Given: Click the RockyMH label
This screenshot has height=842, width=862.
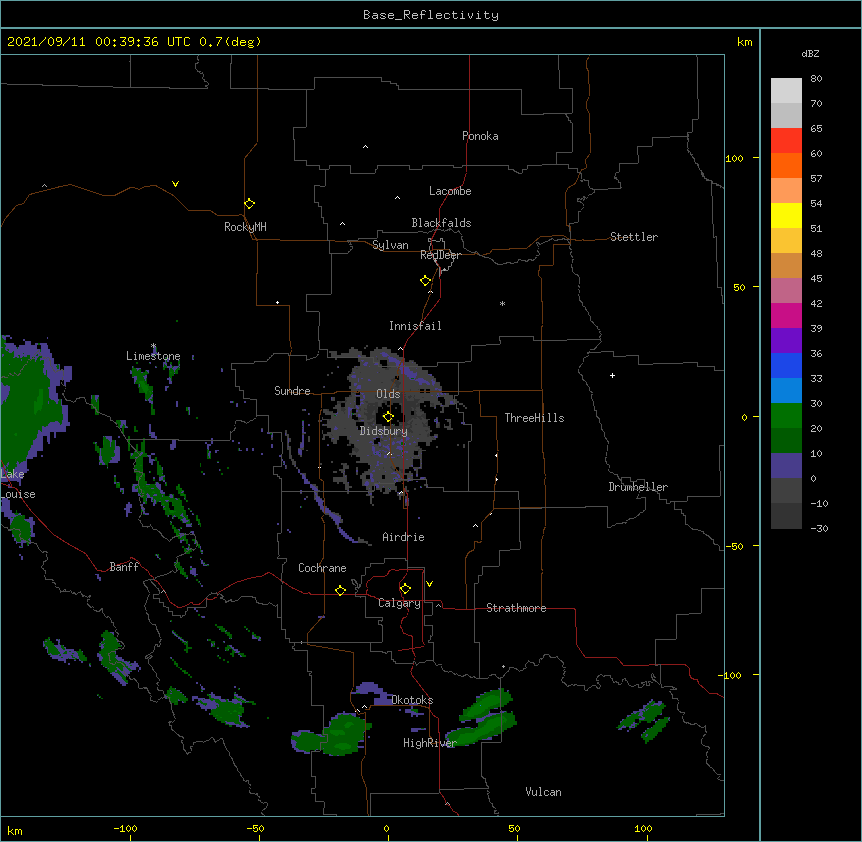Looking at the screenshot, I should (x=245, y=227).
